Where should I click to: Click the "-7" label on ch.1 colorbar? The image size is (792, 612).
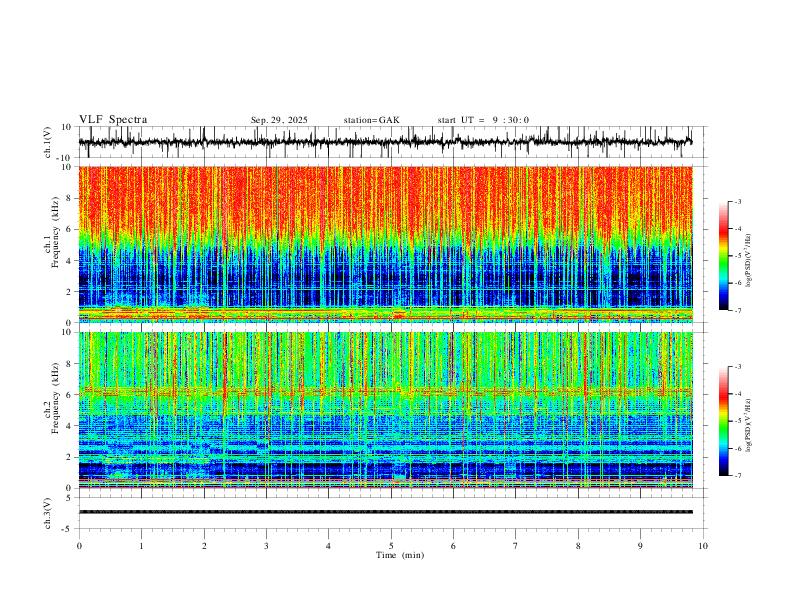pyautogui.click(x=737, y=311)
